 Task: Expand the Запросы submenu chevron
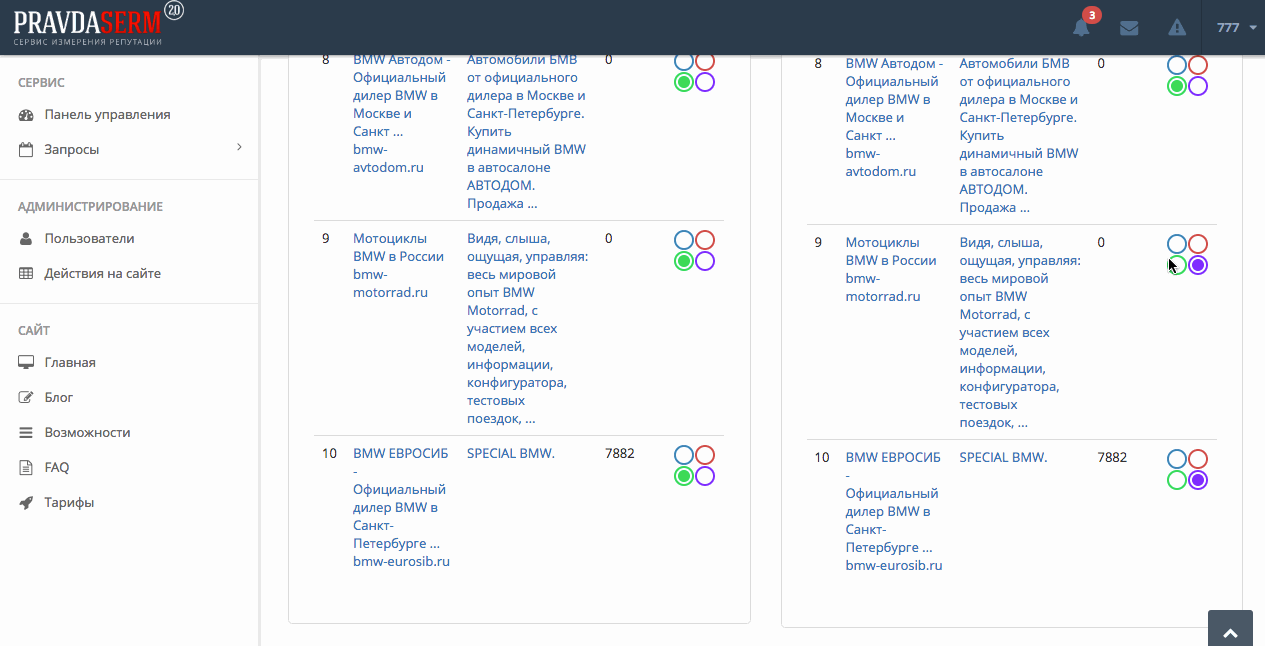tap(239, 148)
